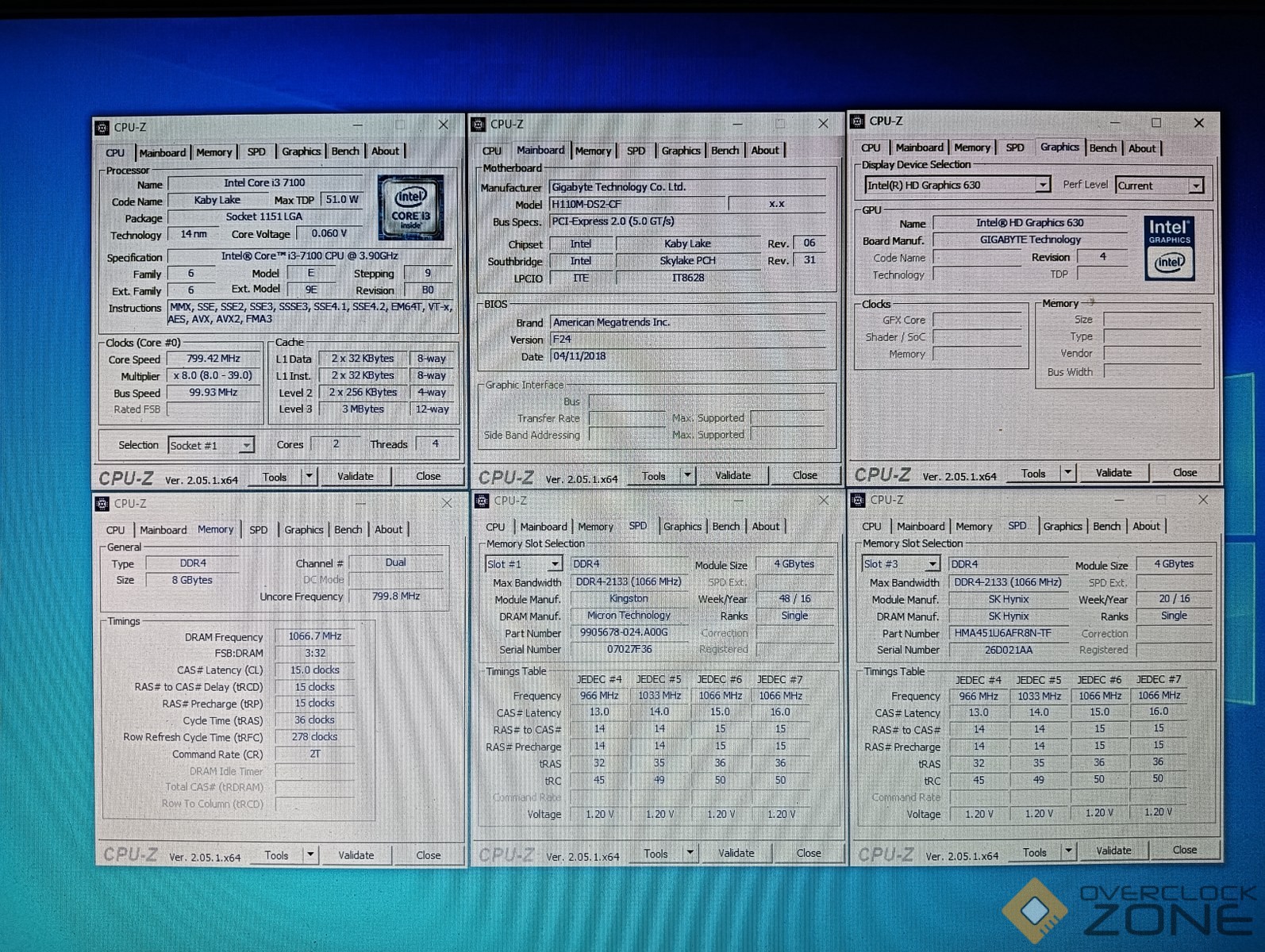Image resolution: width=1265 pixels, height=952 pixels.
Task: Click Core Speed 799.42 MHz value
Action: [x=213, y=359]
